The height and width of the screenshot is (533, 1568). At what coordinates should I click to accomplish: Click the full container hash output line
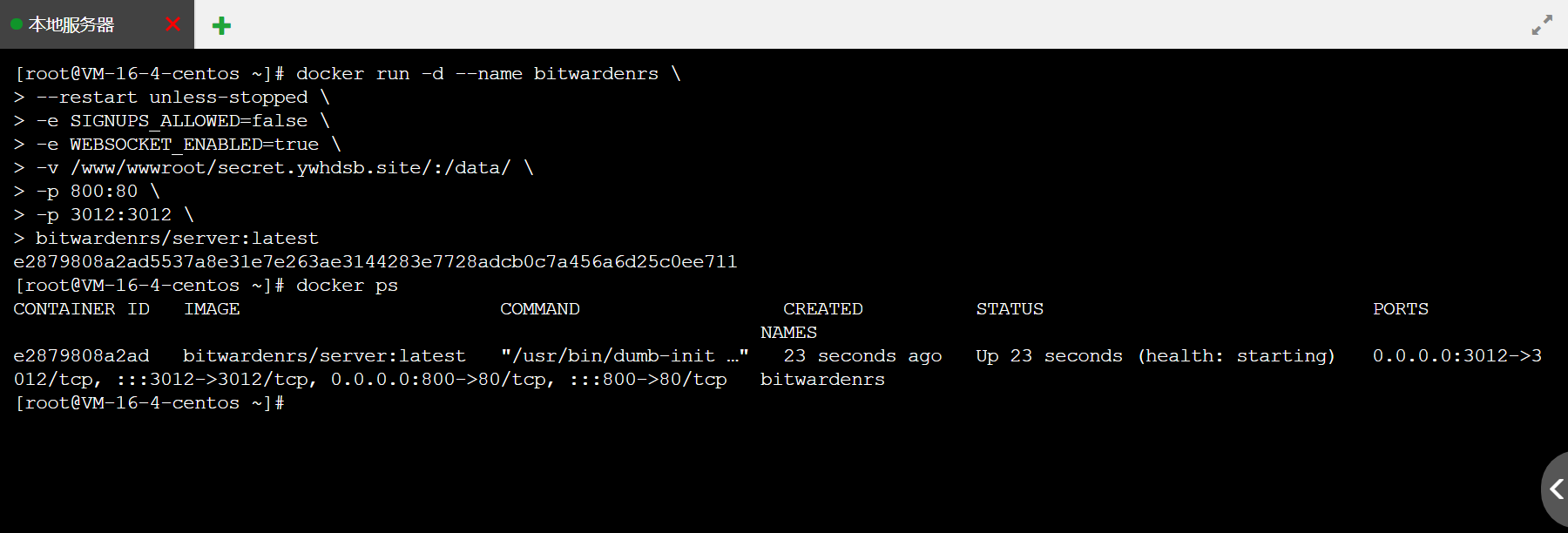pyautogui.click(x=375, y=262)
